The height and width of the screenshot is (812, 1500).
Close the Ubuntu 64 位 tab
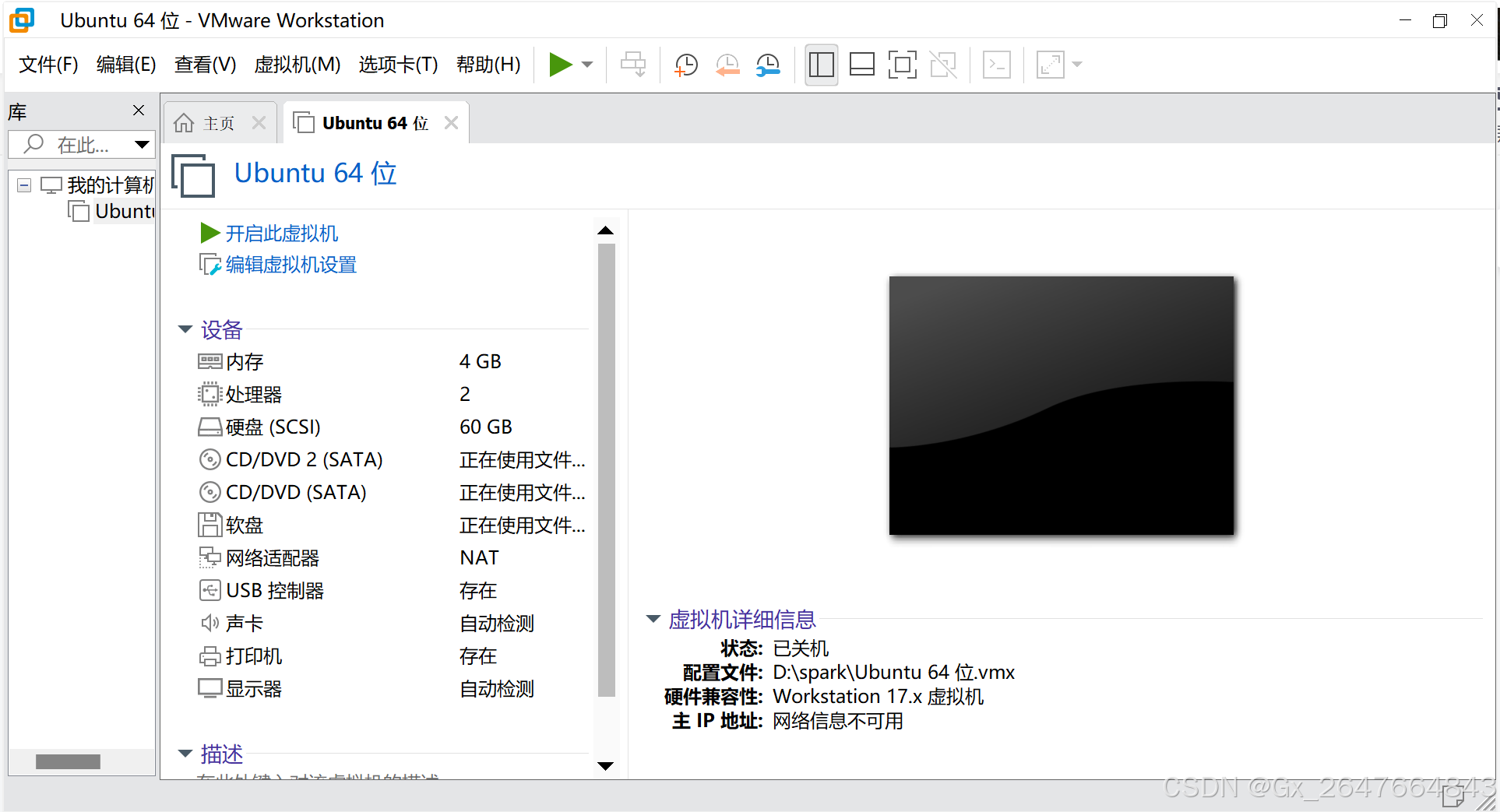point(451,123)
